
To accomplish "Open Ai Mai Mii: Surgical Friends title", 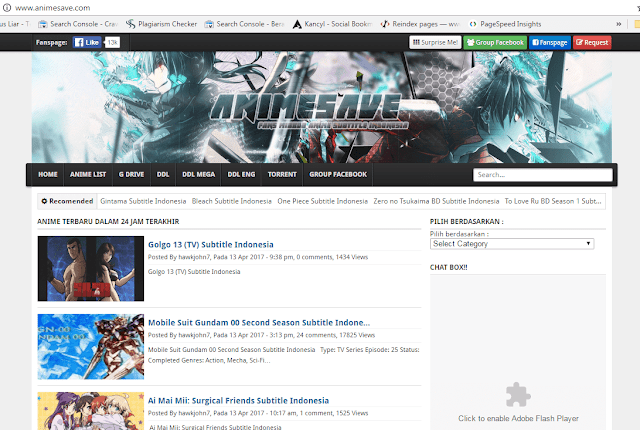I will tap(238, 400).
